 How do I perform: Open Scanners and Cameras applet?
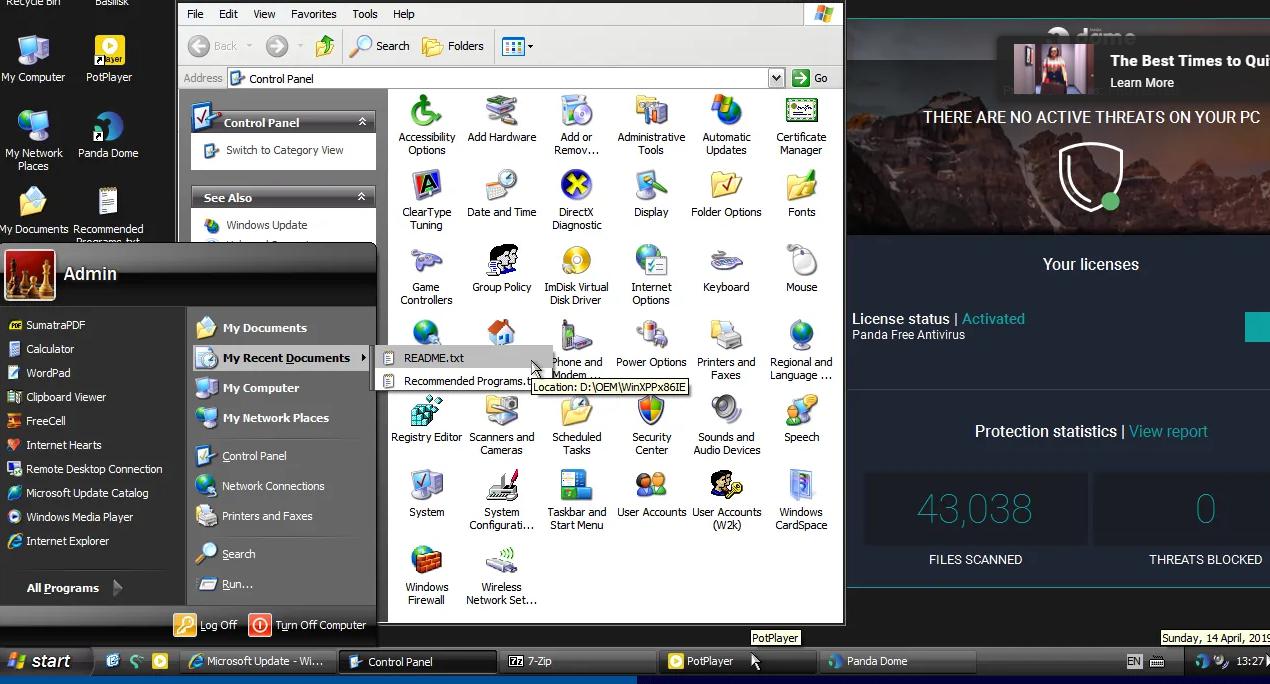502,425
